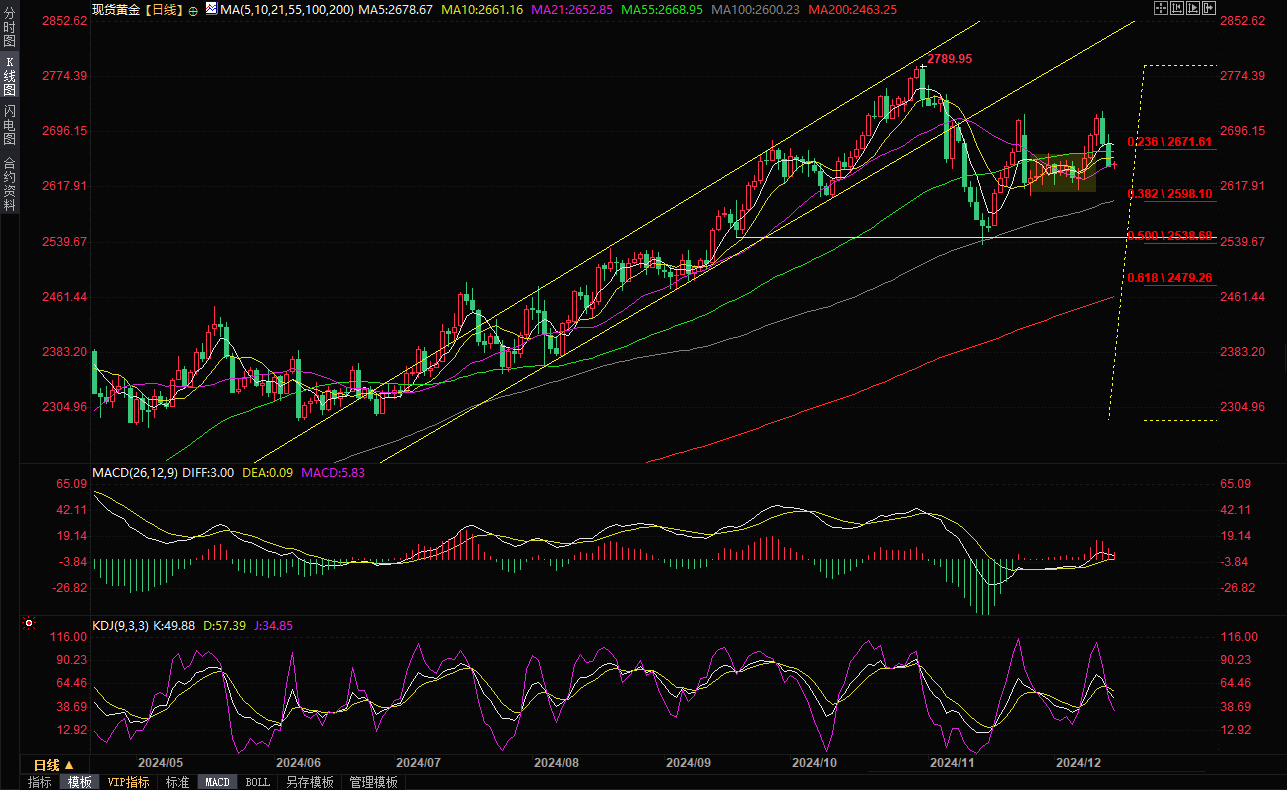Click the expand-chart-range icon with play arrow

coord(1193,8)
